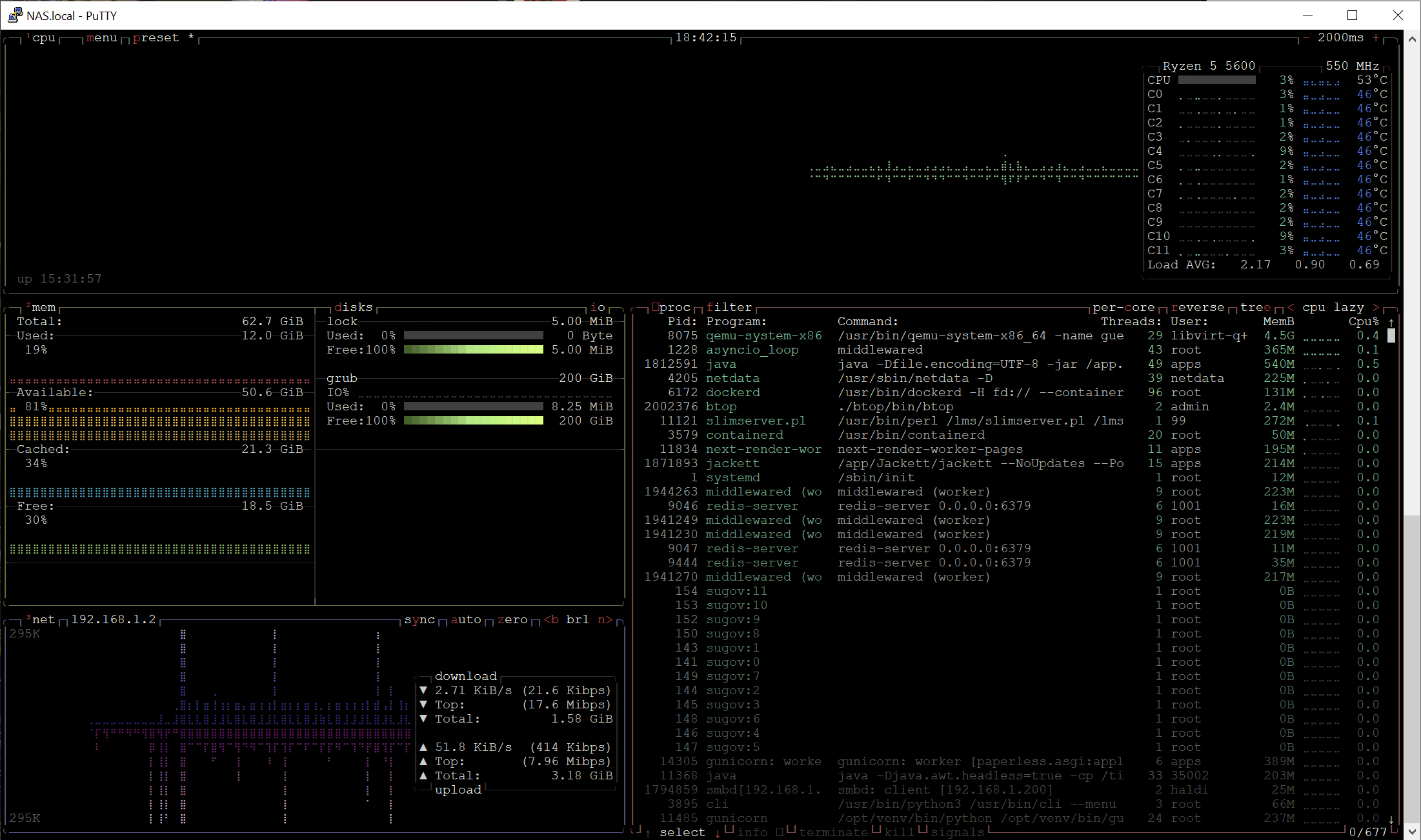
Task: Click the zero button in net box
Action: [x=512, y=619]
